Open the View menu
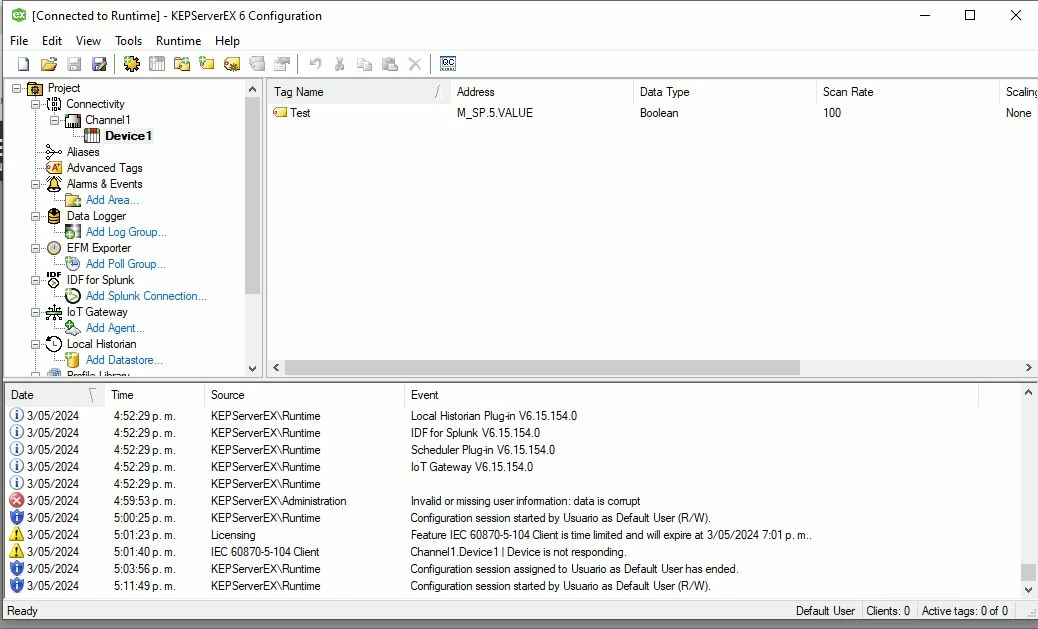Image resolution: width=1038 pixels, height=629 pixels. click(88, 41)
